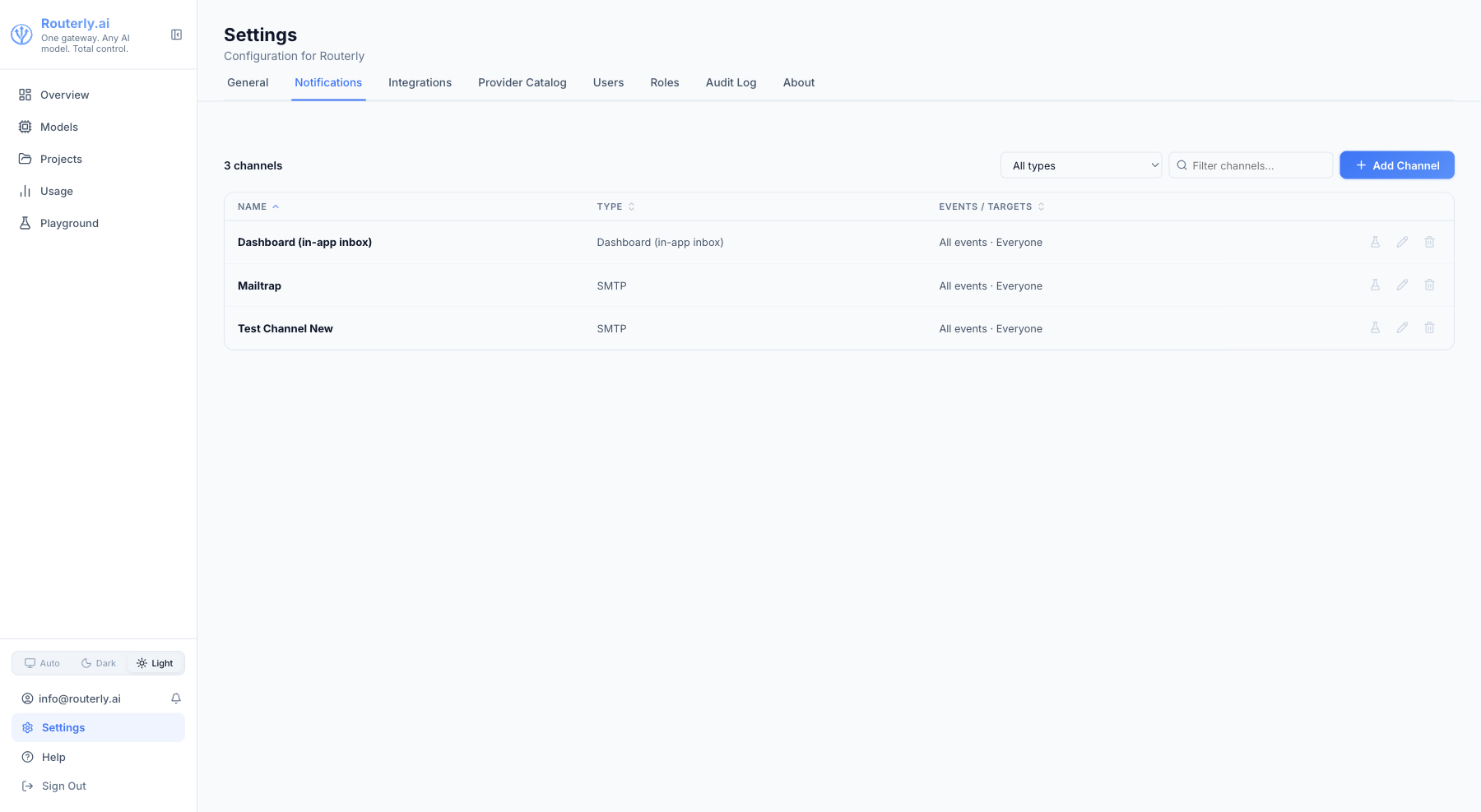Collapse the sidebar panel icon
The height and width of the screenshot is (812, 1481).
point(176,35)
